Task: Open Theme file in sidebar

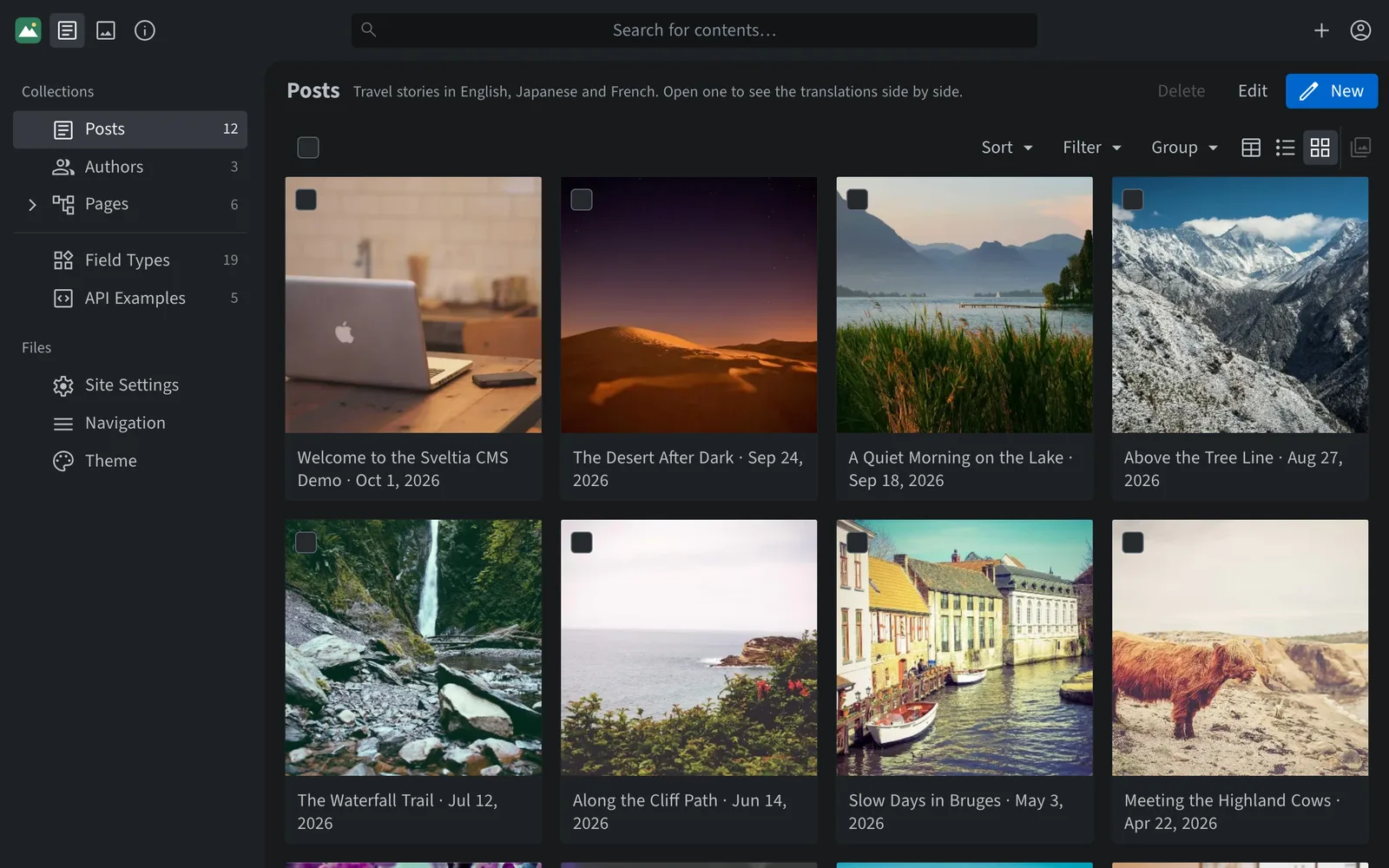Action: pyautogui.click(x=130, y=461)
